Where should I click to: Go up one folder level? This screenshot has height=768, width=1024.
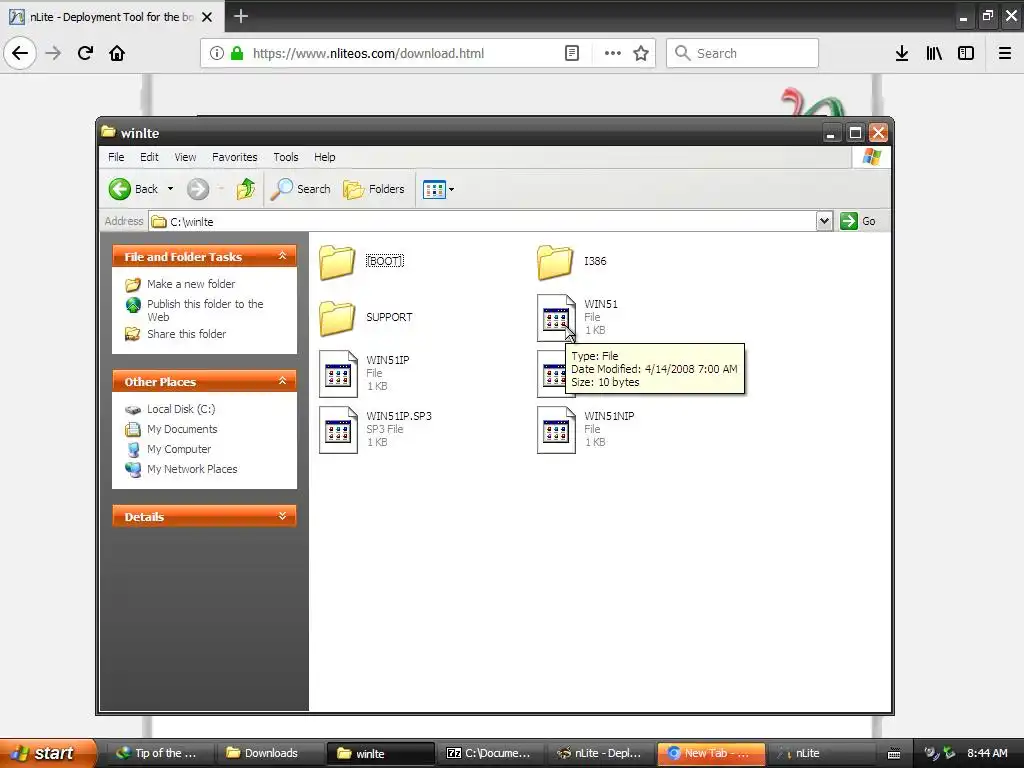point(246,189)
